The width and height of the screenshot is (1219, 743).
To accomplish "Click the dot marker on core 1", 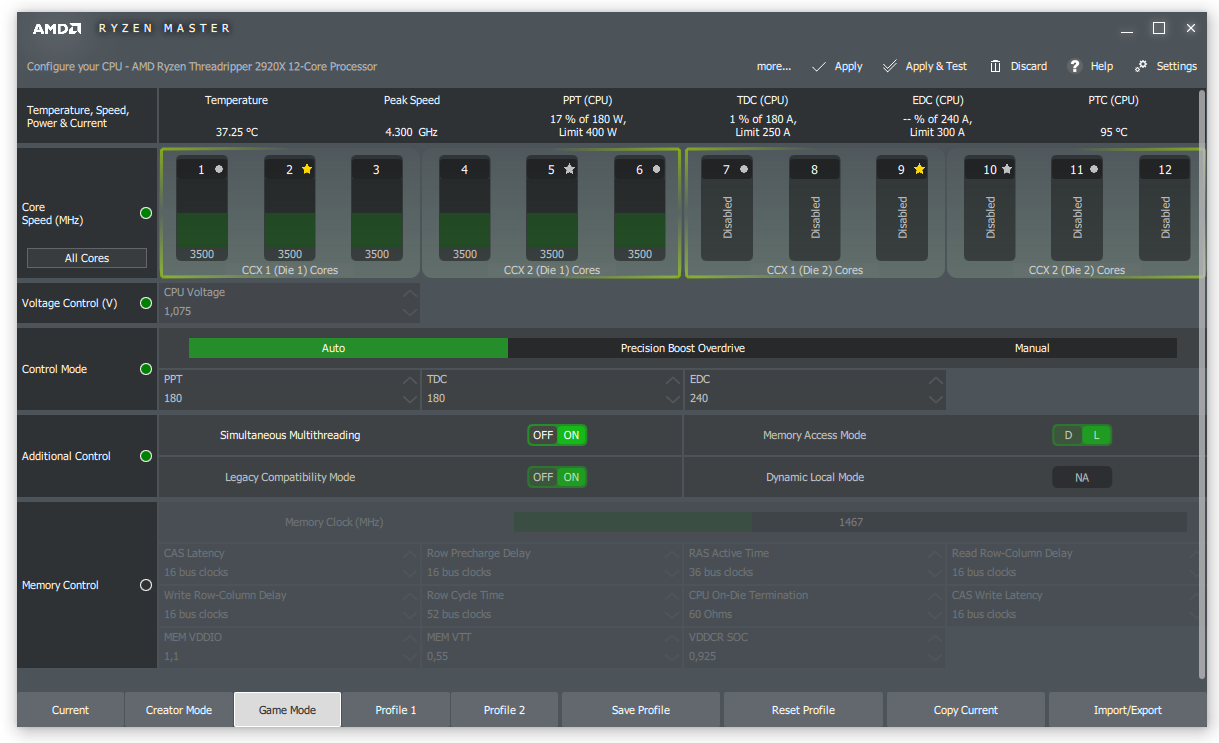I will coord(219,169).
